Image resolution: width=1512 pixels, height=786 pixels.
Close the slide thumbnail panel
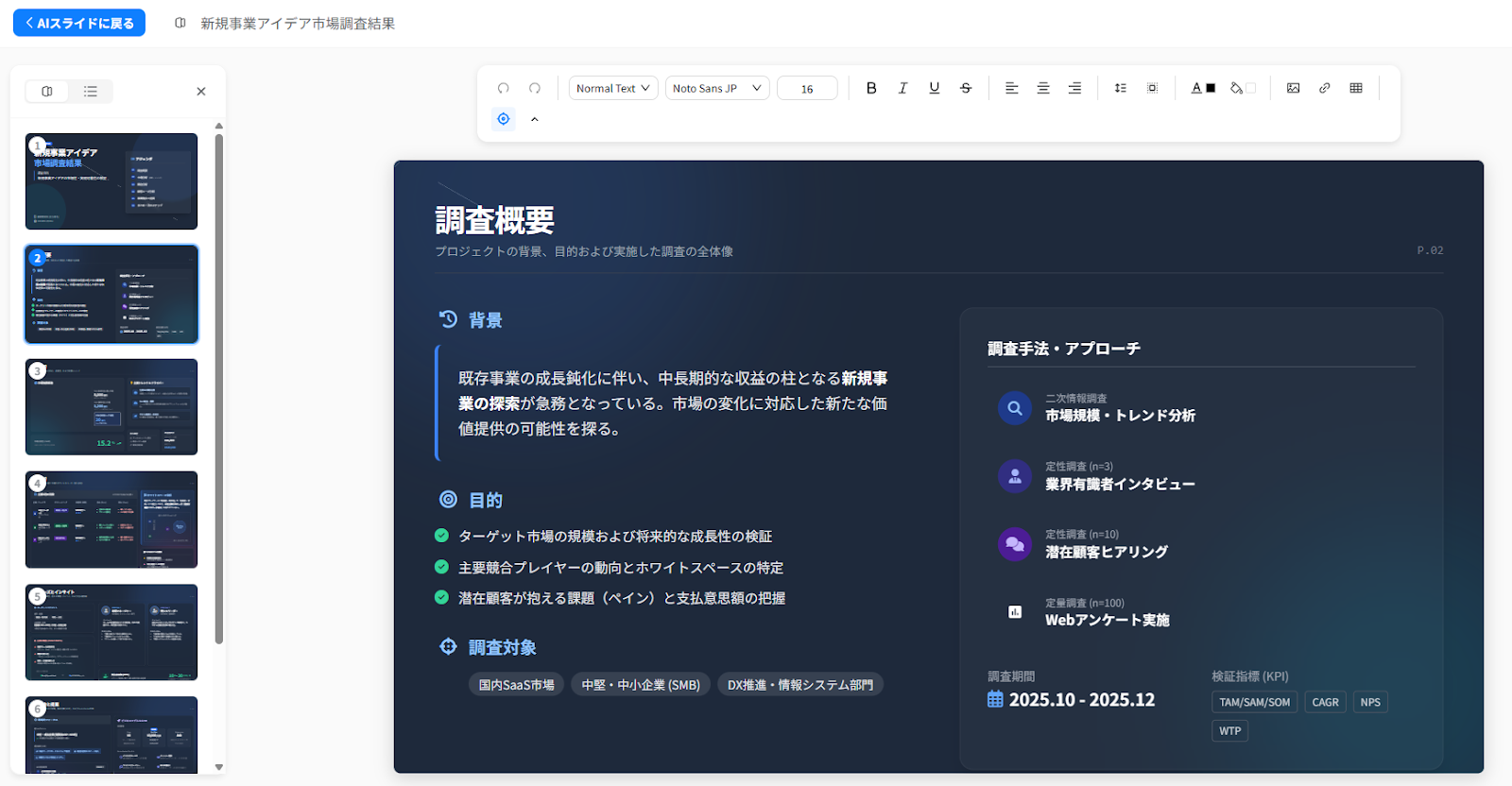pos(200,92)
